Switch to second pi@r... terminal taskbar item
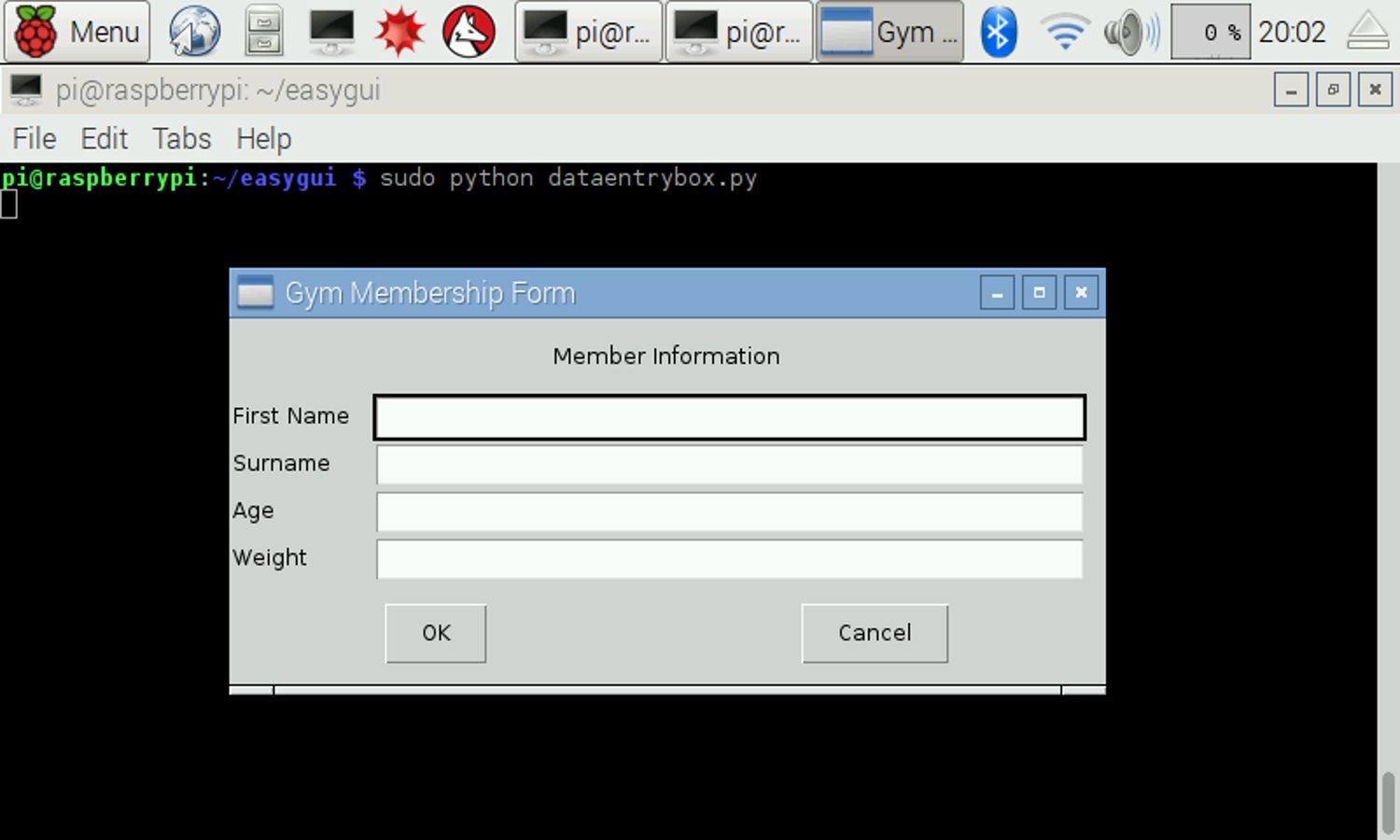This screenshot has height=840, width=1400. [738, 31]
